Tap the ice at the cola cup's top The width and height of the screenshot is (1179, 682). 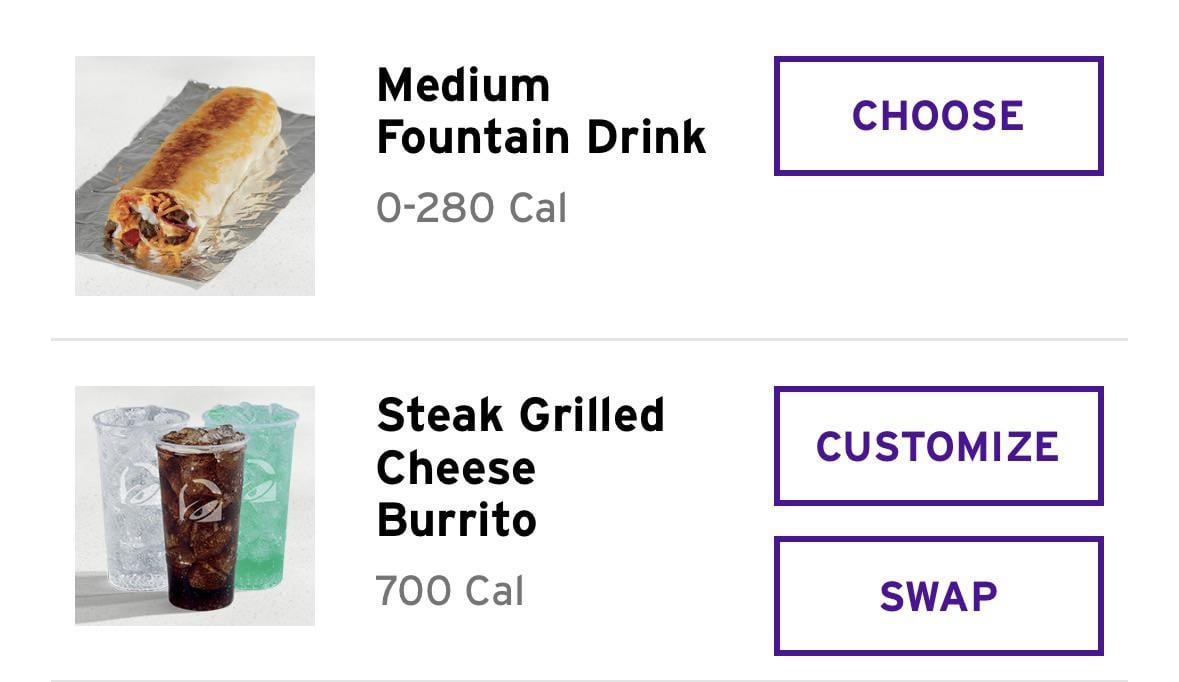pyautogui.click(x=200, y=436)
